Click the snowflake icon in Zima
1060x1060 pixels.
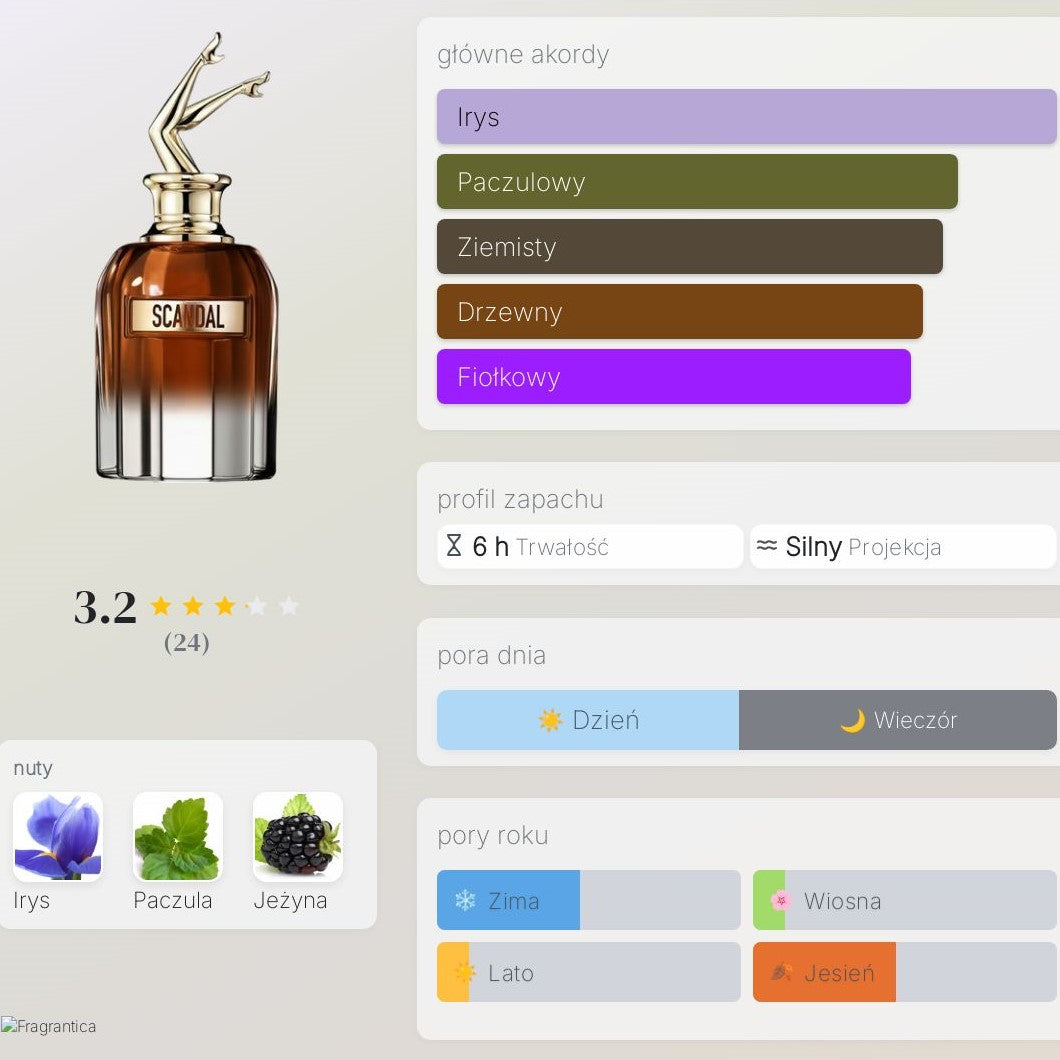465,900
